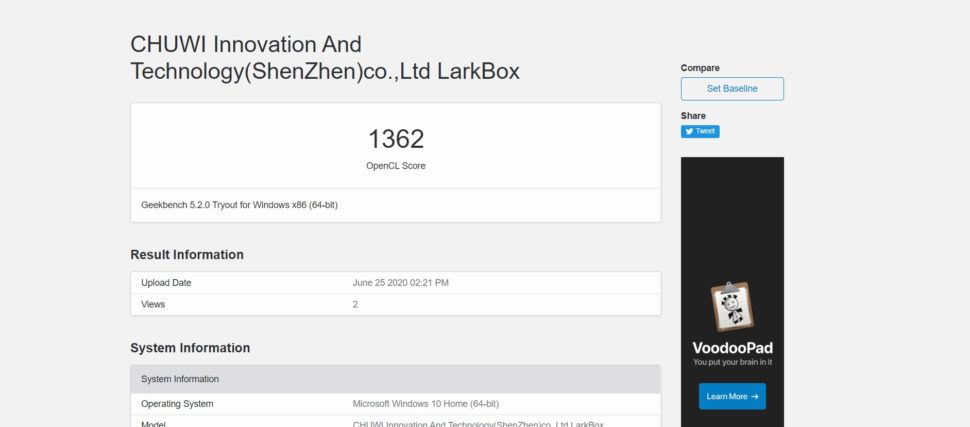Click the Operating System label
This screenshot has width=970, height=427.
click(177, 404)
